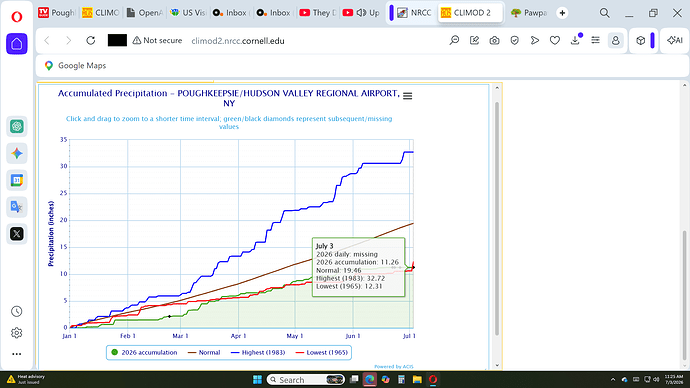Switch to the audio-playing Up YouTube tab
This screenshot has width=690, height=388.
pyautogui.click(x=361, y=13)
